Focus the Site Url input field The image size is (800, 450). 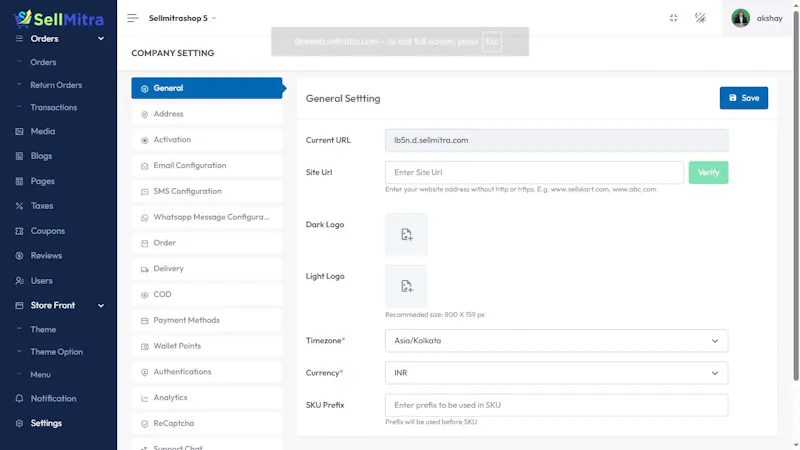click(534, 172)
